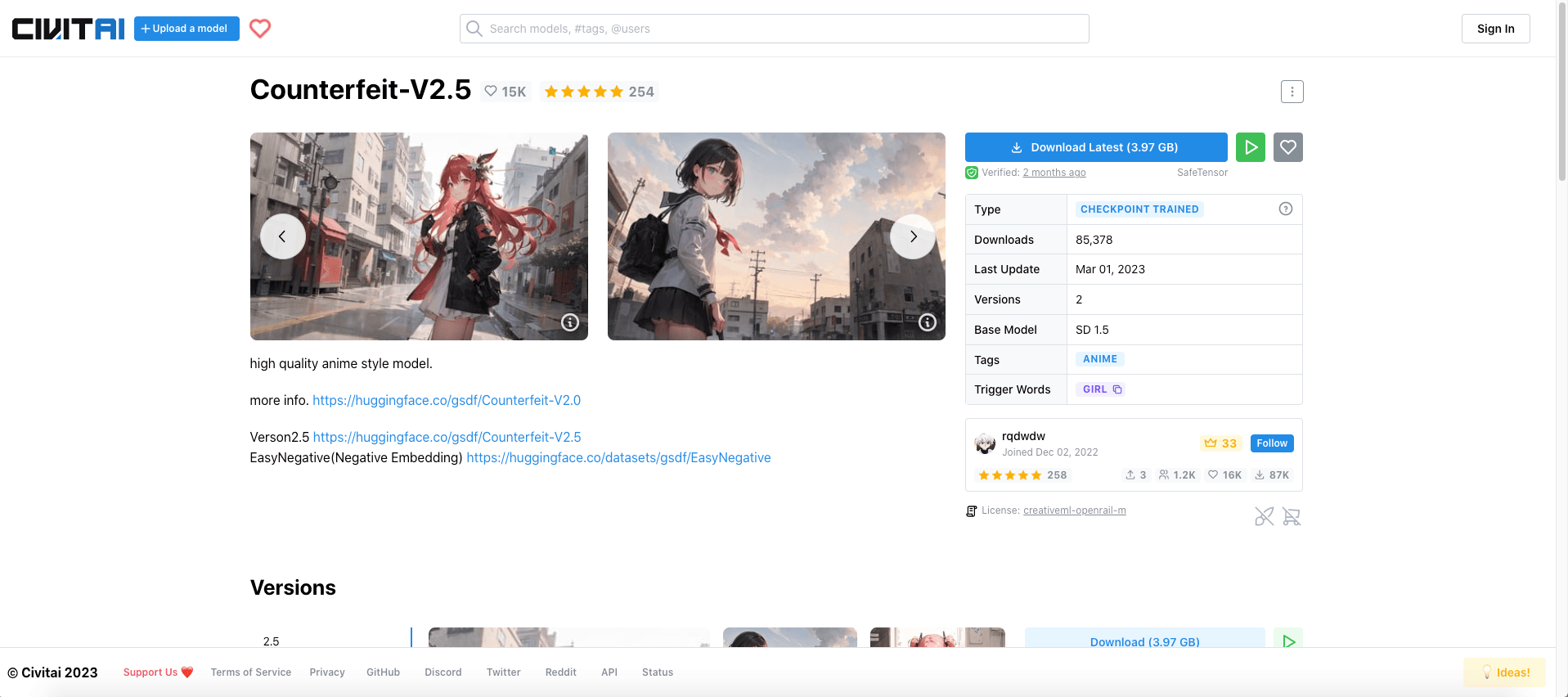Show next gallery image
This screenshot has height=697, width=1568.
click(913, 236)
